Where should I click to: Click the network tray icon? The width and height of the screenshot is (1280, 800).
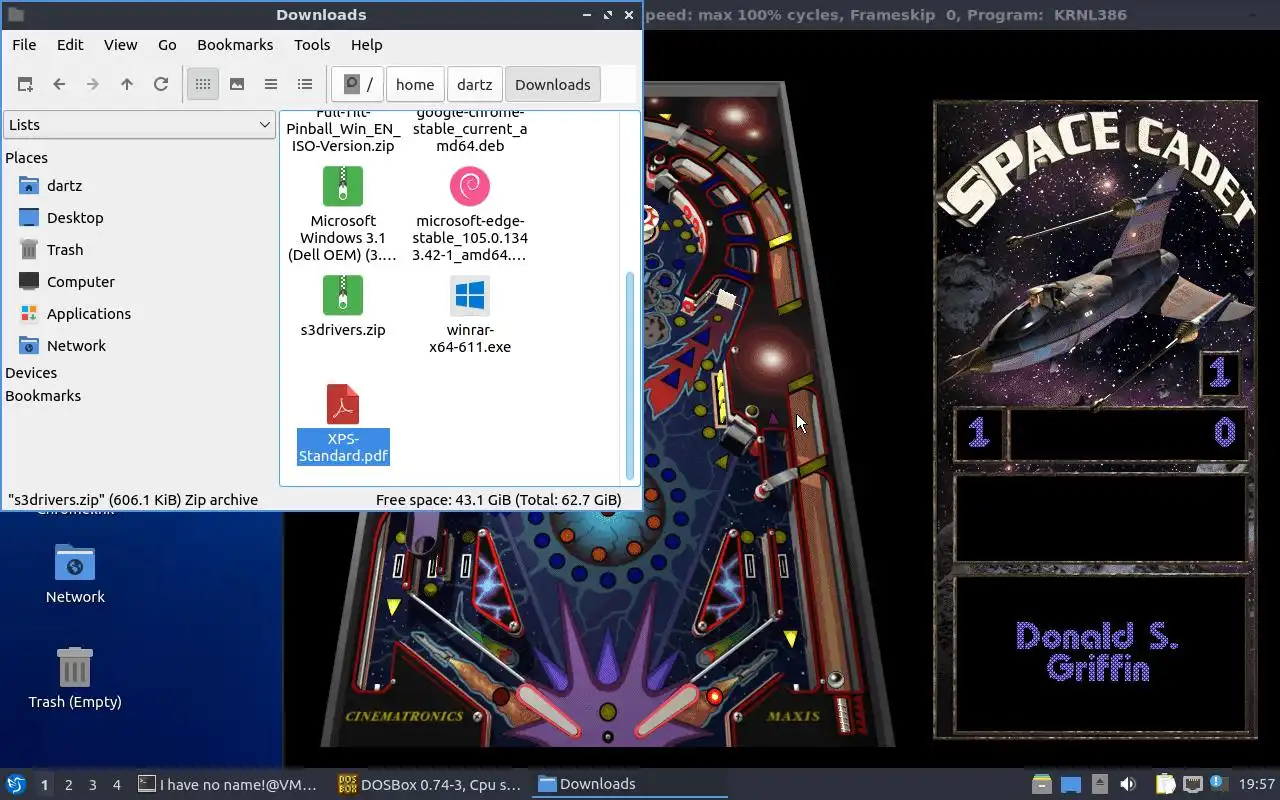pos(1192,785)
